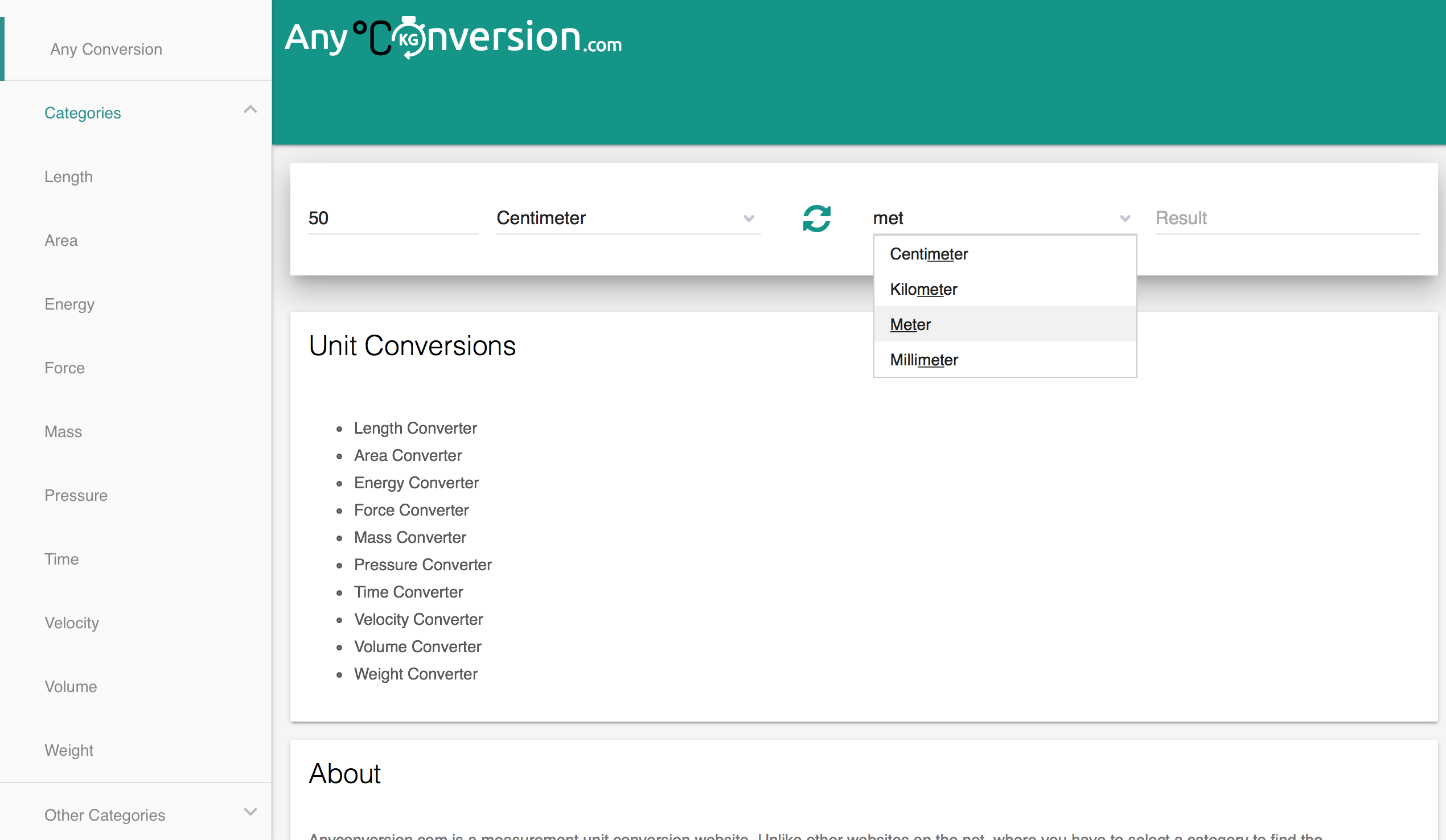Follow the Mass Converter link
The height and width of the screenshot is (840, 1446).
pyautogui.click(x=410, y=537)
